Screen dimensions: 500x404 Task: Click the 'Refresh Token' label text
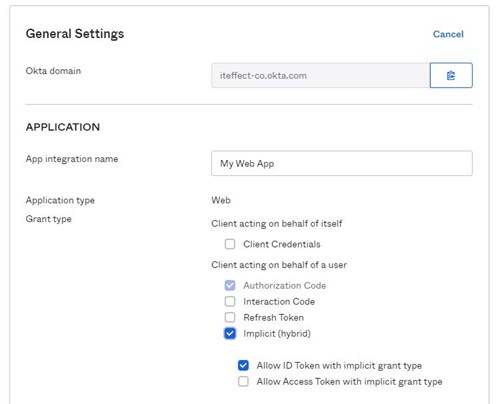pos(274,317)
